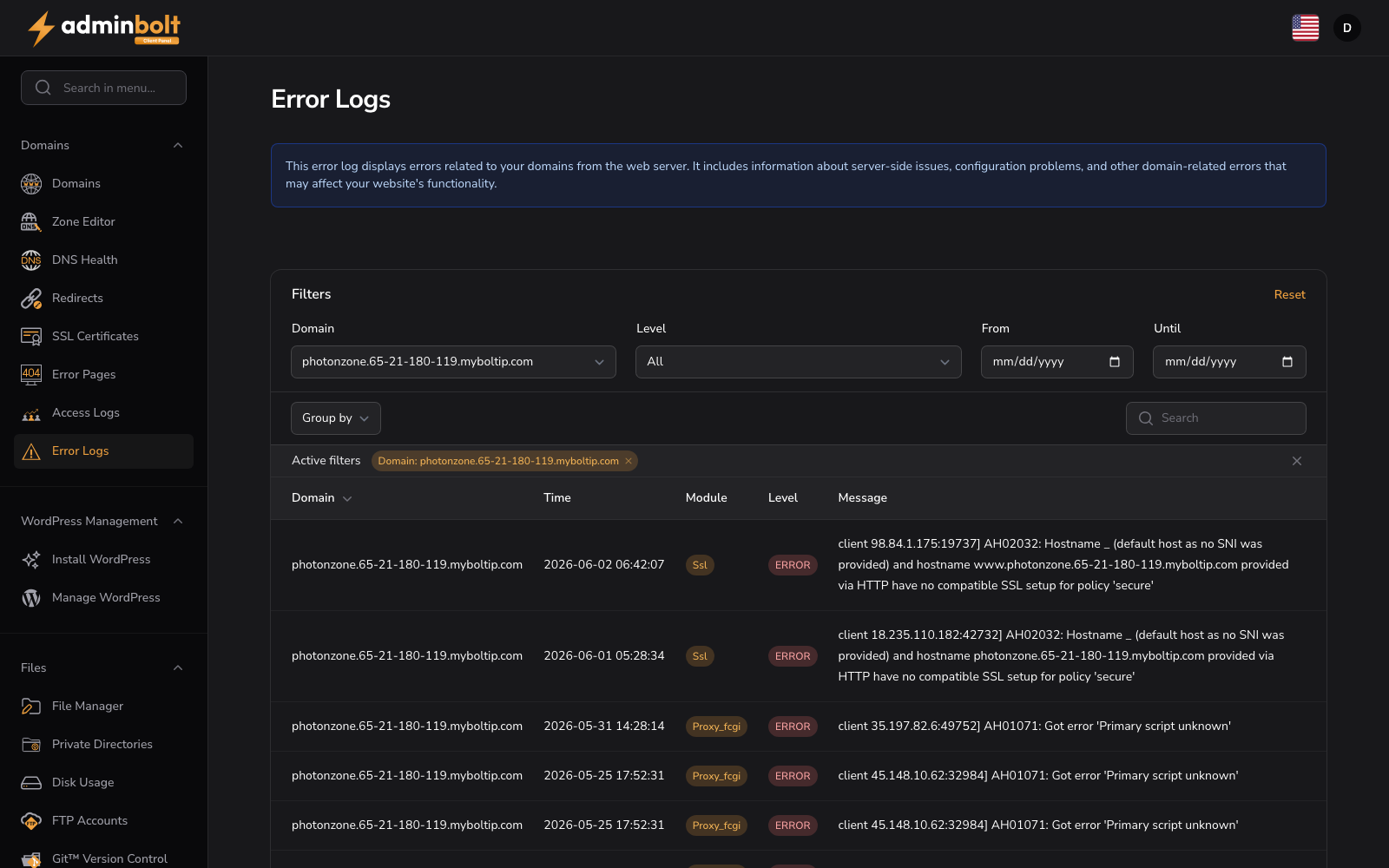The image size is (1389, 868).
Task: Open Disk Usage
Action: (103, 782)
